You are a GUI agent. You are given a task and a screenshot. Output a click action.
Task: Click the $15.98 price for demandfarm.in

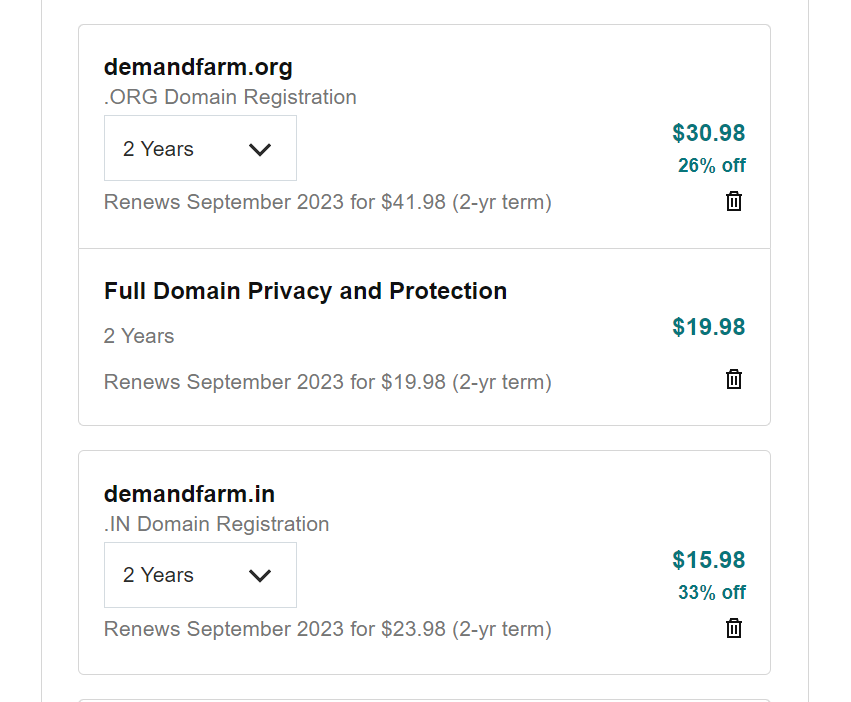(709, 560)
